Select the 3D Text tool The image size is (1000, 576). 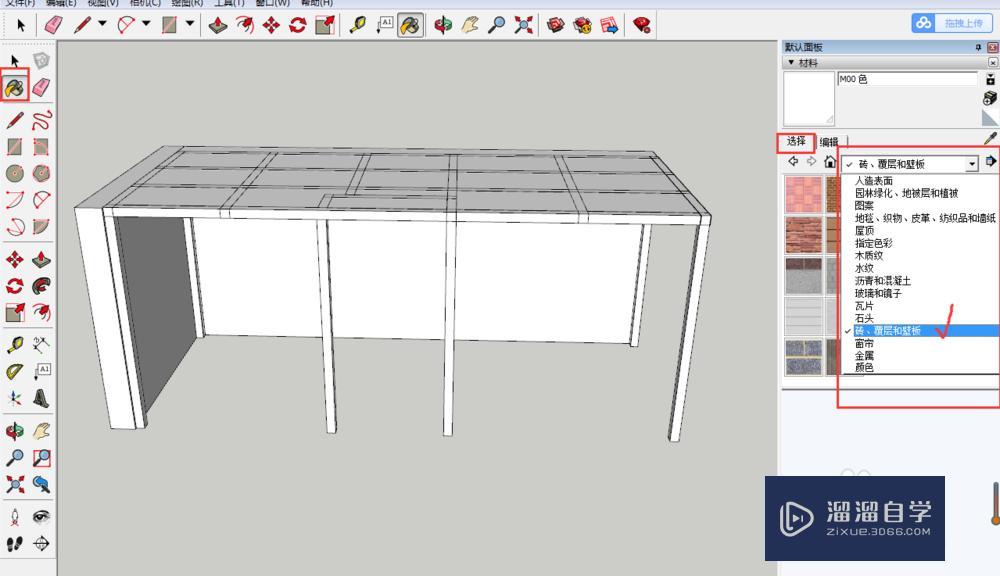click(41, 399)
